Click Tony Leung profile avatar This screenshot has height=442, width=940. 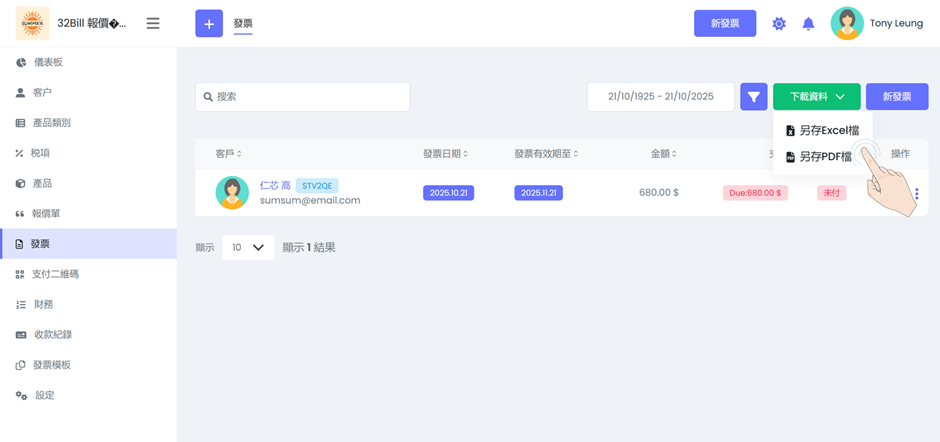(x=847, y=23)
